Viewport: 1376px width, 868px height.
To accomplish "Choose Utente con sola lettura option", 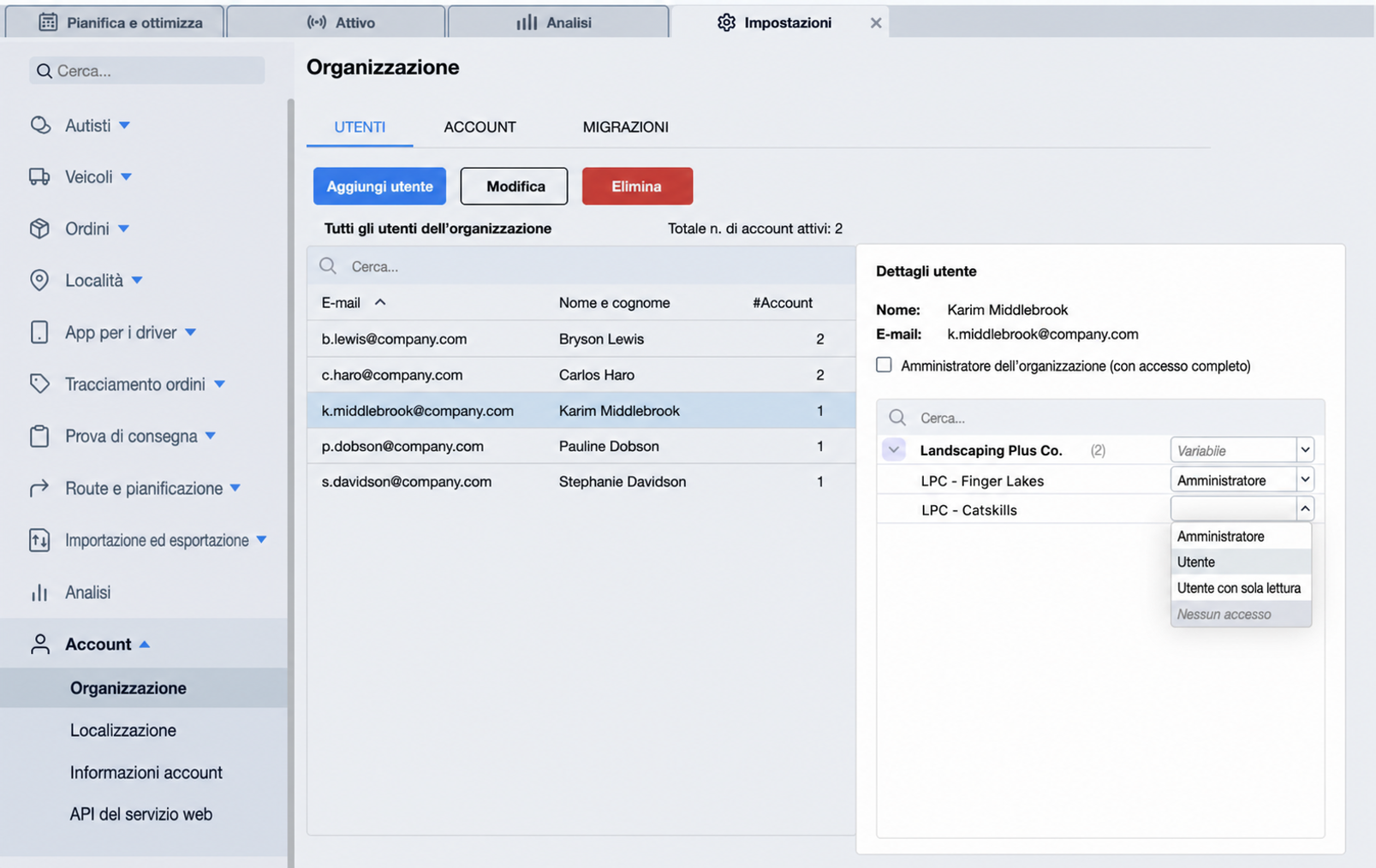I will (x=1241, y=588).
